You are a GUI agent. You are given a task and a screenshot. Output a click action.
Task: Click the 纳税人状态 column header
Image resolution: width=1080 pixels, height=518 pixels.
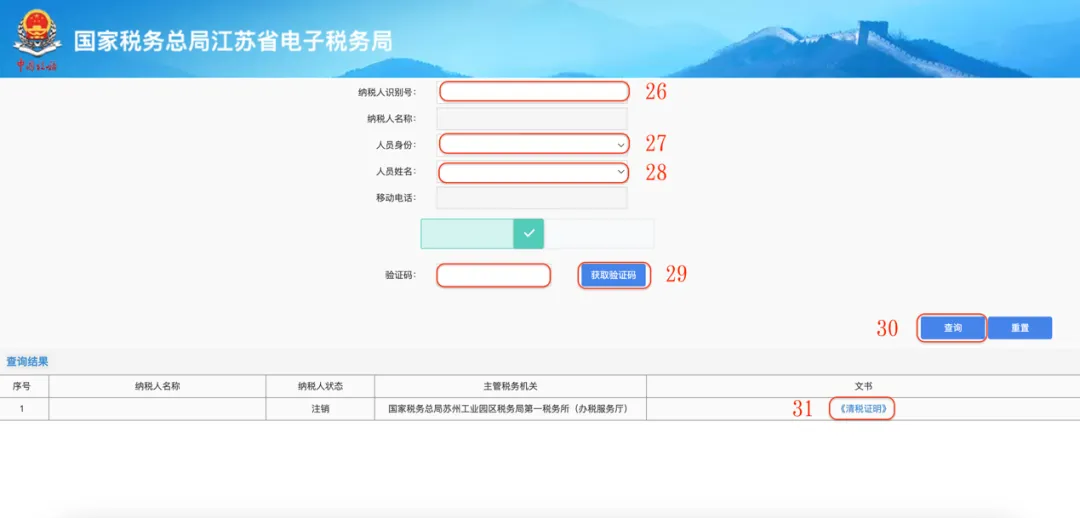320,386
